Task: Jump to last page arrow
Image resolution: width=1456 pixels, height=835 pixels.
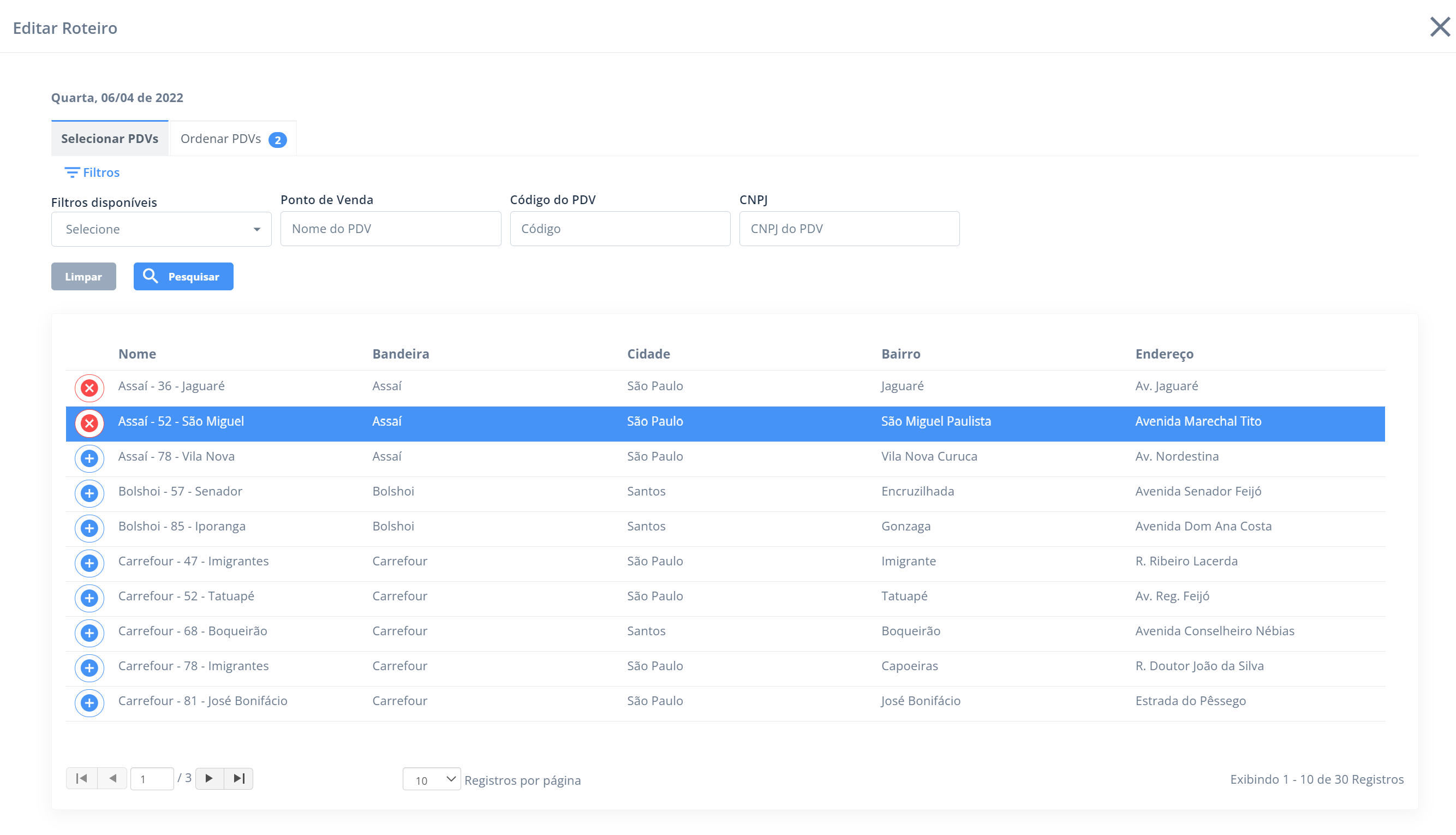Action: click(x=238, y=778)
